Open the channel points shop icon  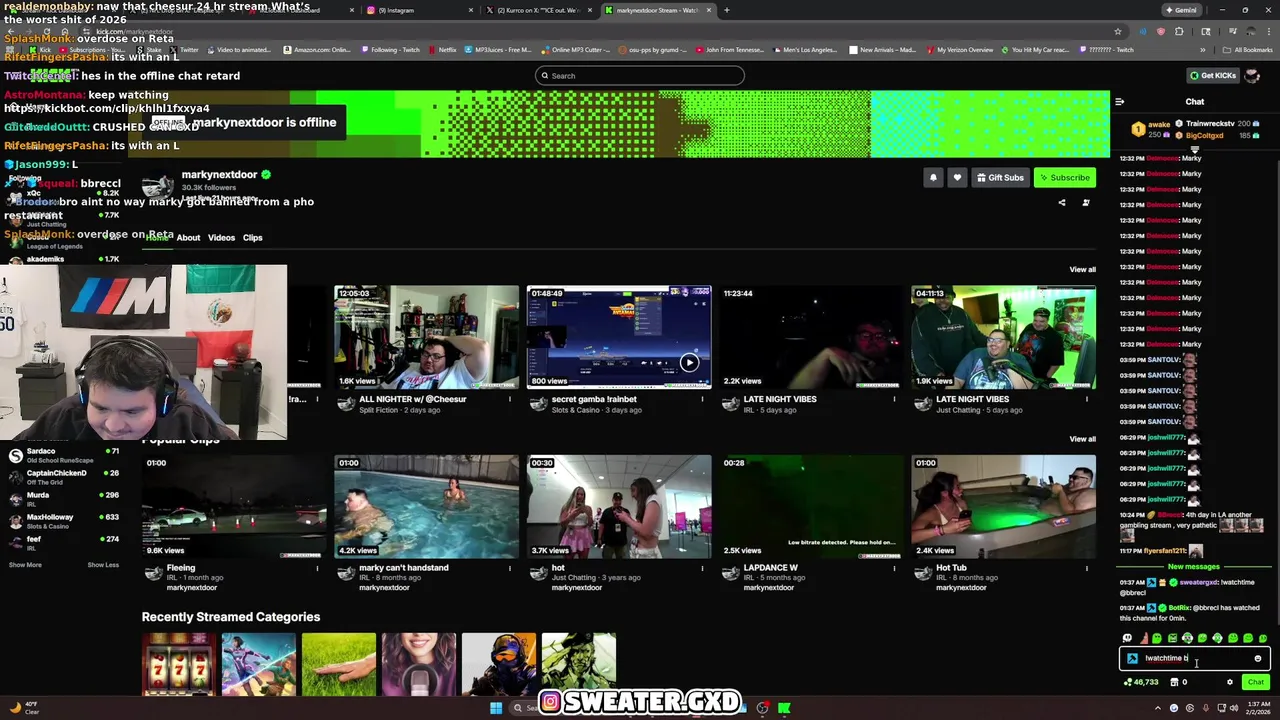pos(1174,682)
